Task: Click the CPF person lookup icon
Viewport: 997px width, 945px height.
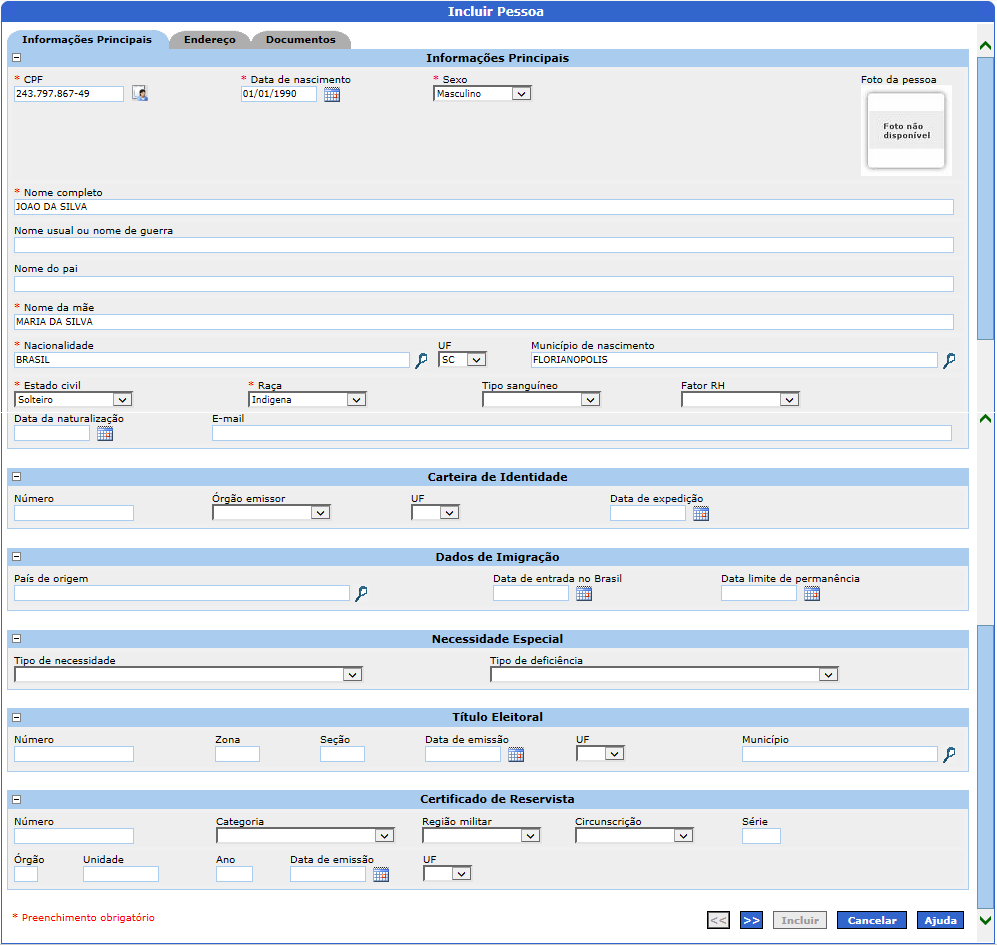Action: (140, 94)
